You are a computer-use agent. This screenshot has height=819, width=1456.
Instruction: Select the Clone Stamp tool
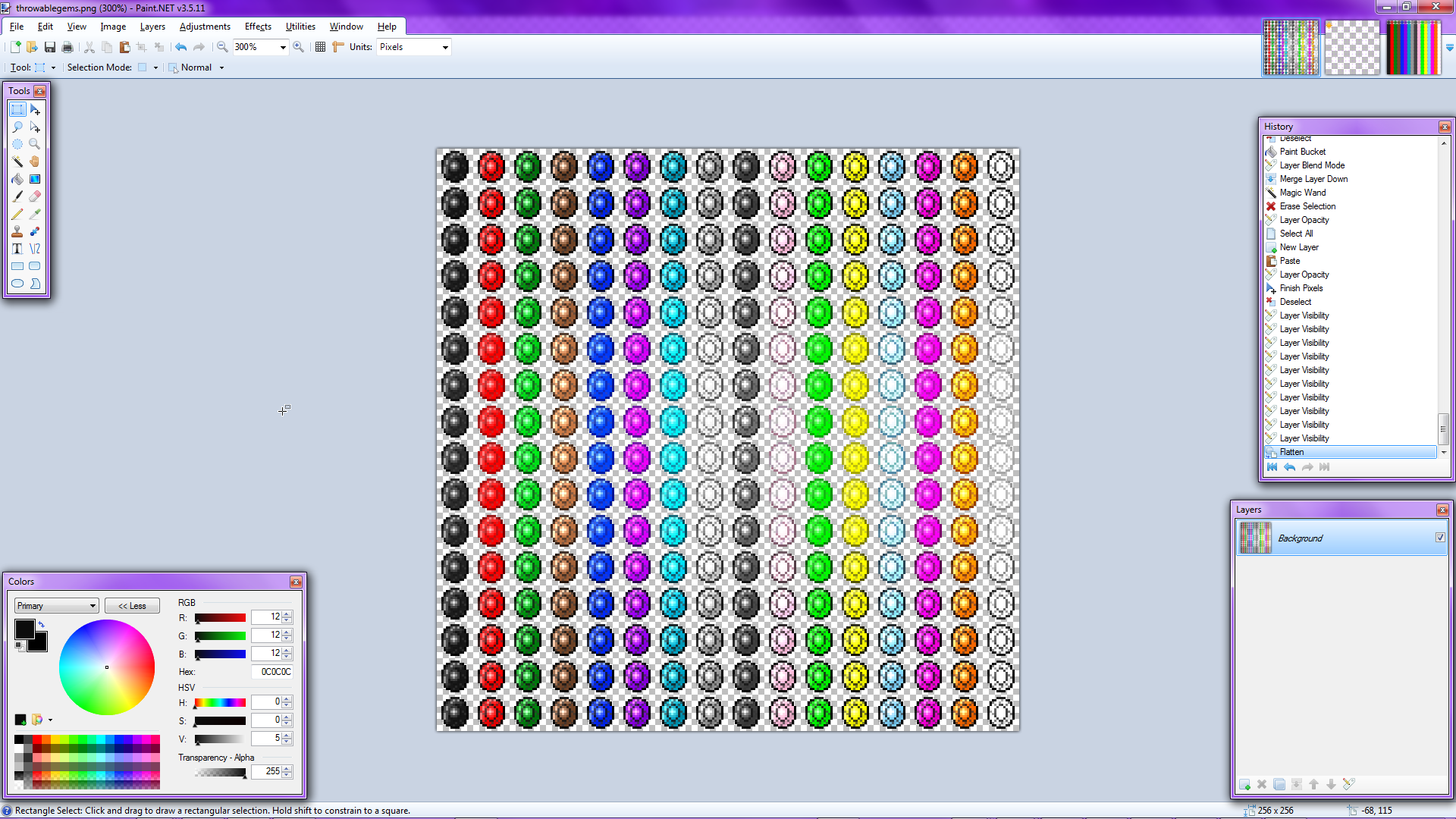(17, 231)
